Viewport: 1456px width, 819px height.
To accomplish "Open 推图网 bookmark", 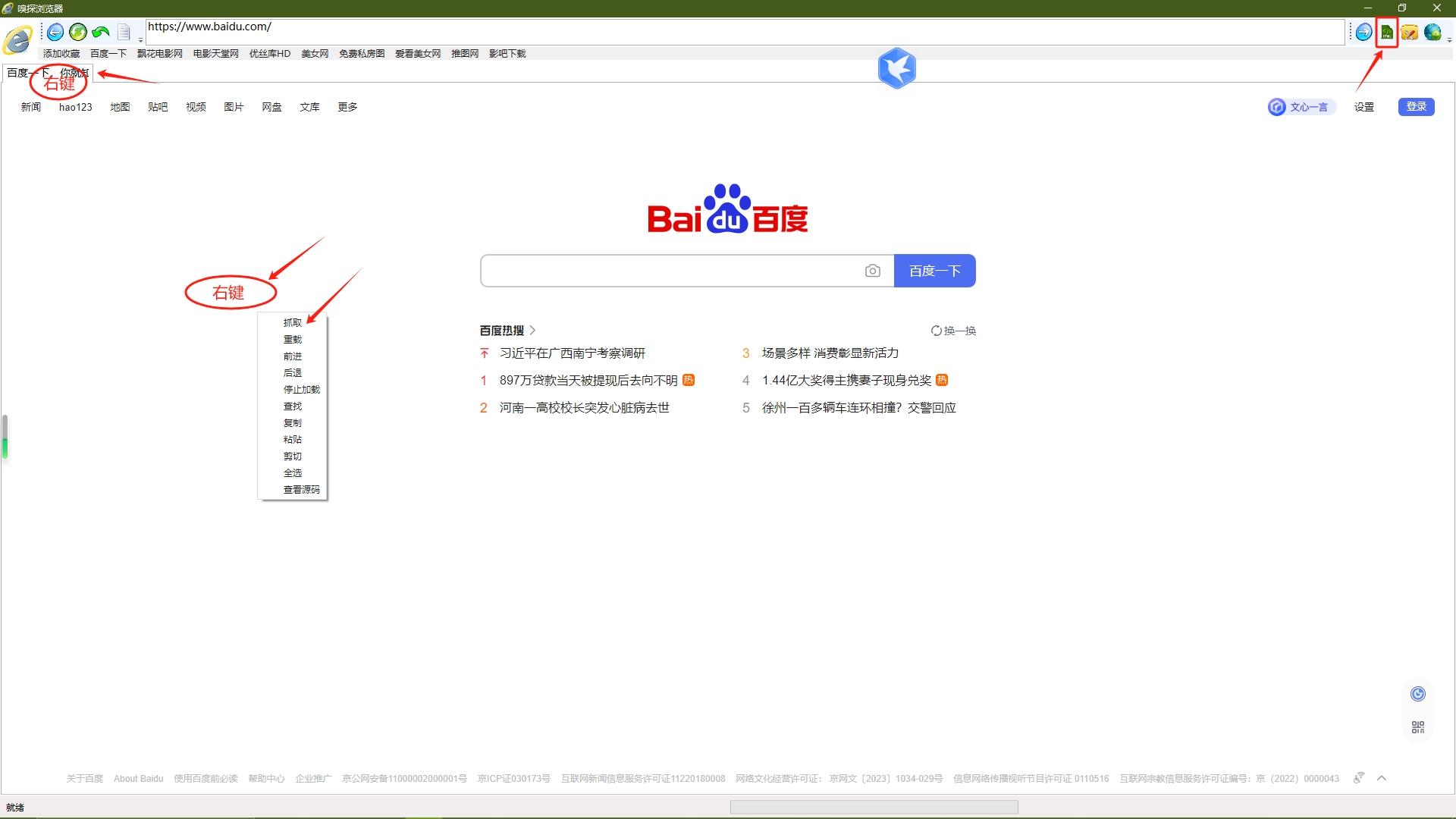I will 465,54.
